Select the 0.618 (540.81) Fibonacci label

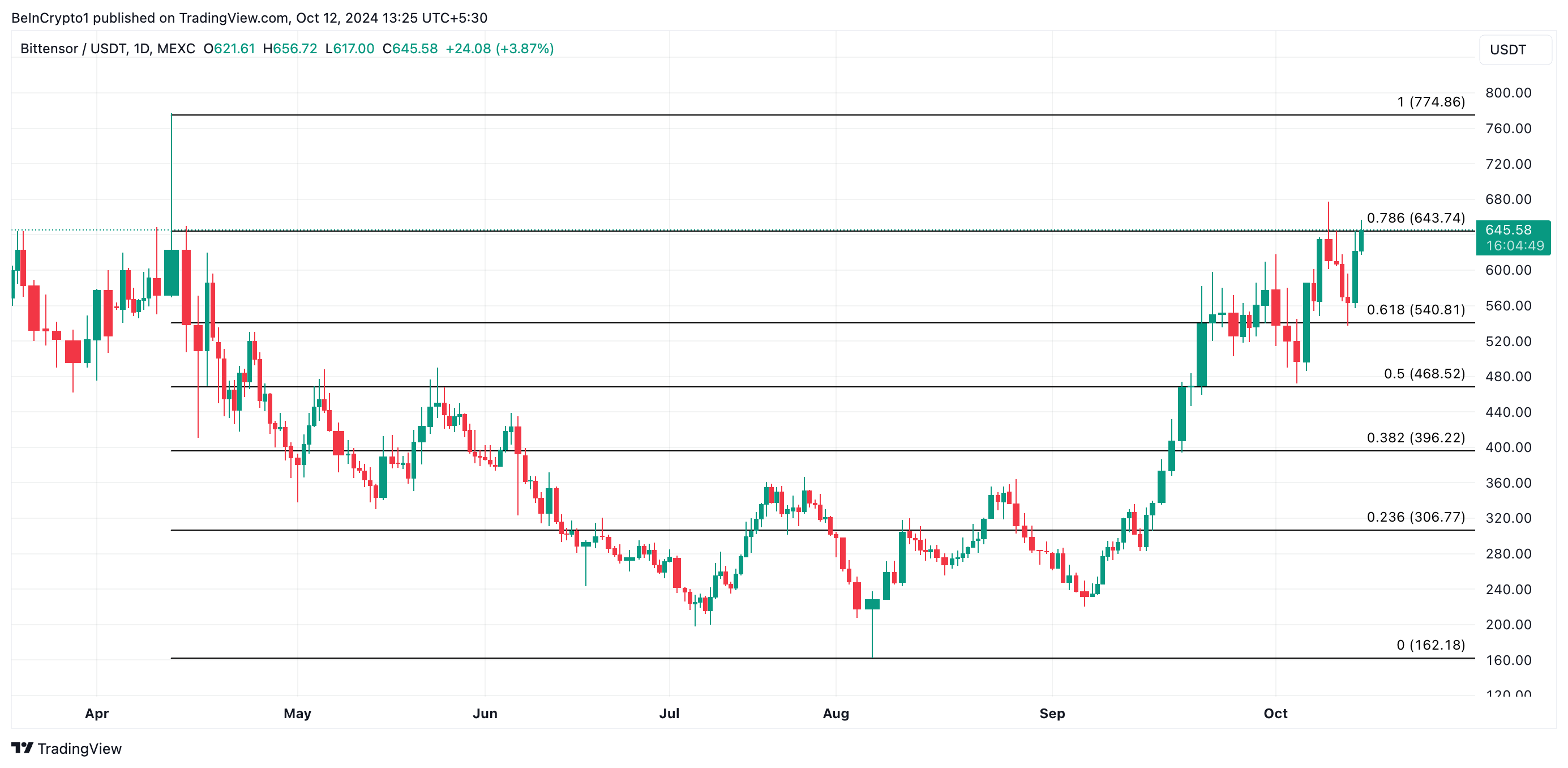(x=1415, y=309)
